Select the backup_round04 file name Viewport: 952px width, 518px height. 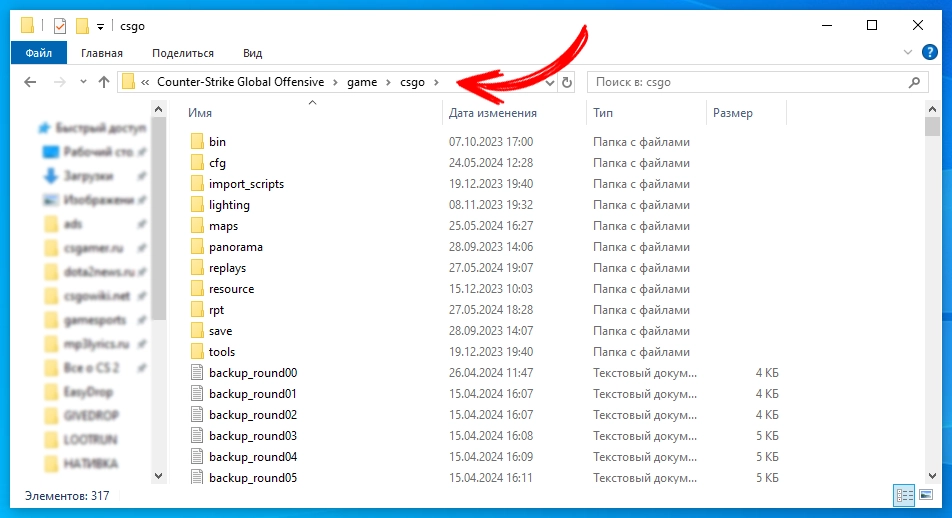(x=253, y=457)
